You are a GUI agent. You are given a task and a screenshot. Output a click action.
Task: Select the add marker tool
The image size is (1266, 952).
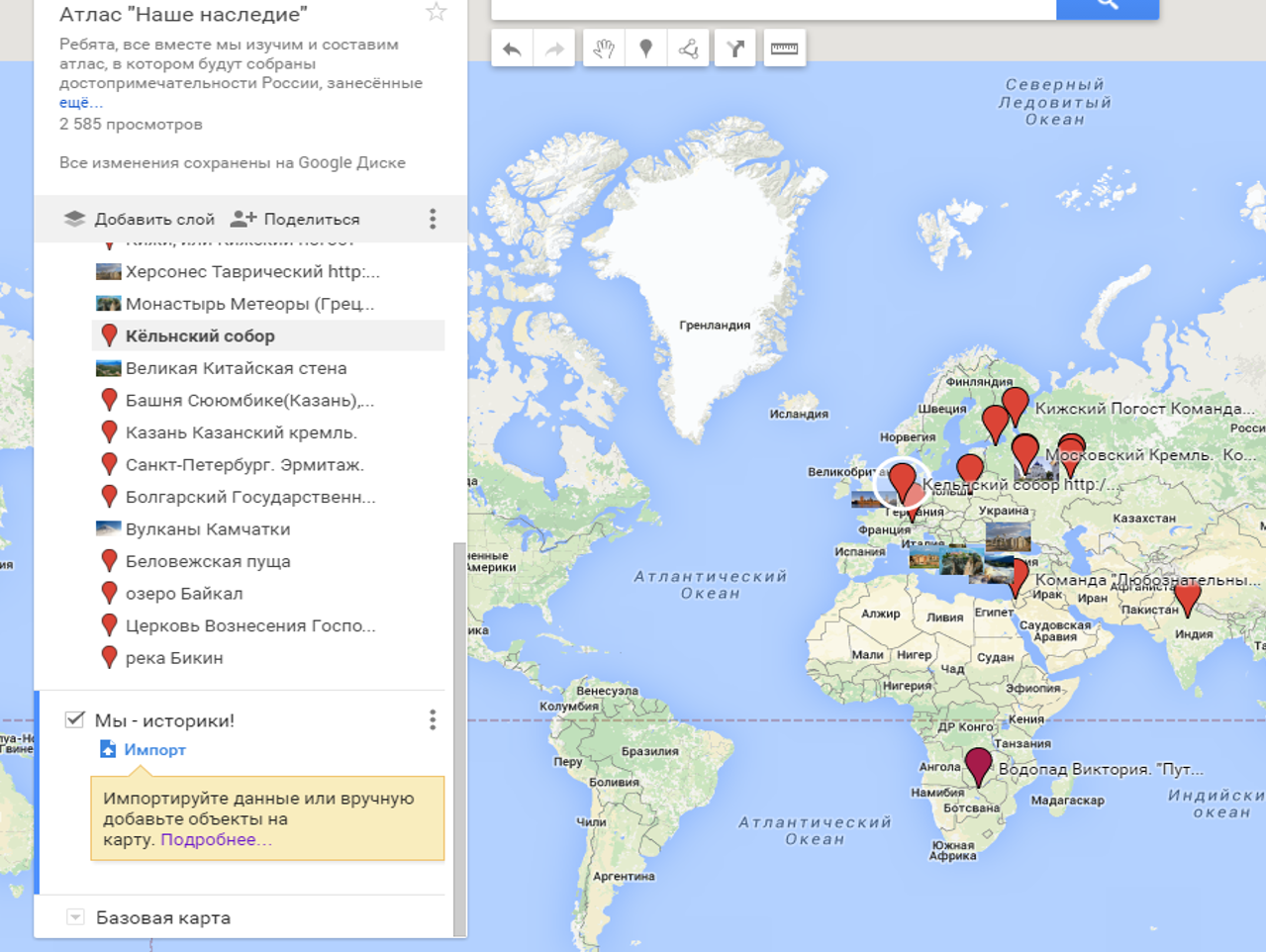[646, 48]
